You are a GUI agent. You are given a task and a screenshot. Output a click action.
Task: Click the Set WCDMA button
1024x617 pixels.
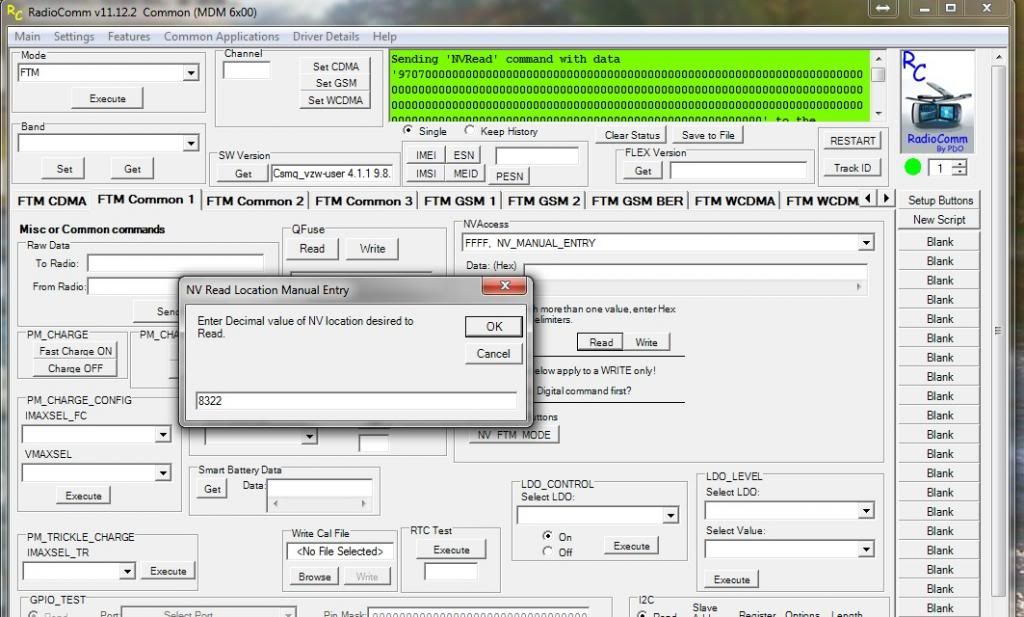pyautogui.click(x=335, y=100)
